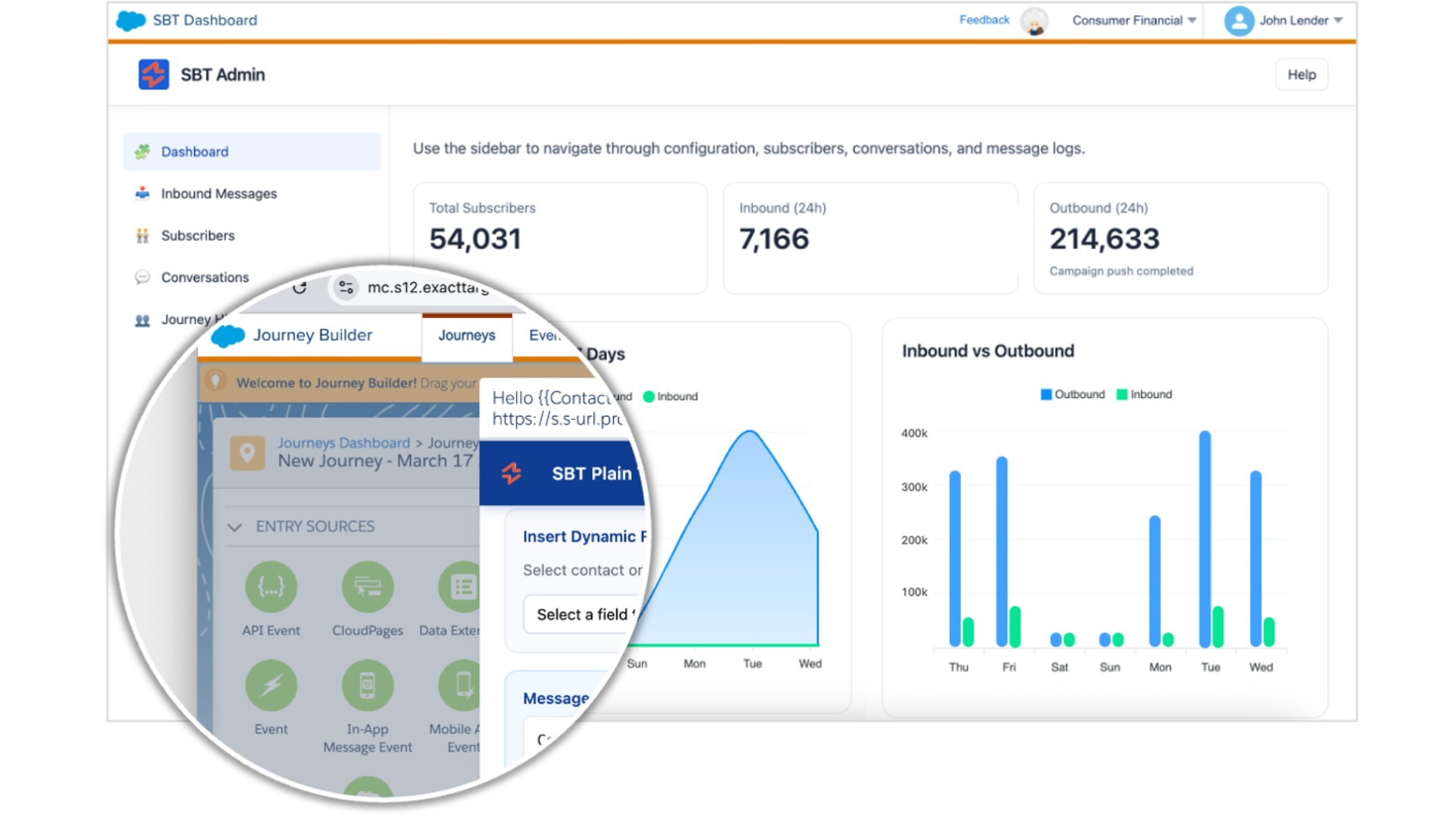Click the John Lender avatar icon
Image resolution: width=1456 pixels, height=819 pixels.
1238,20
